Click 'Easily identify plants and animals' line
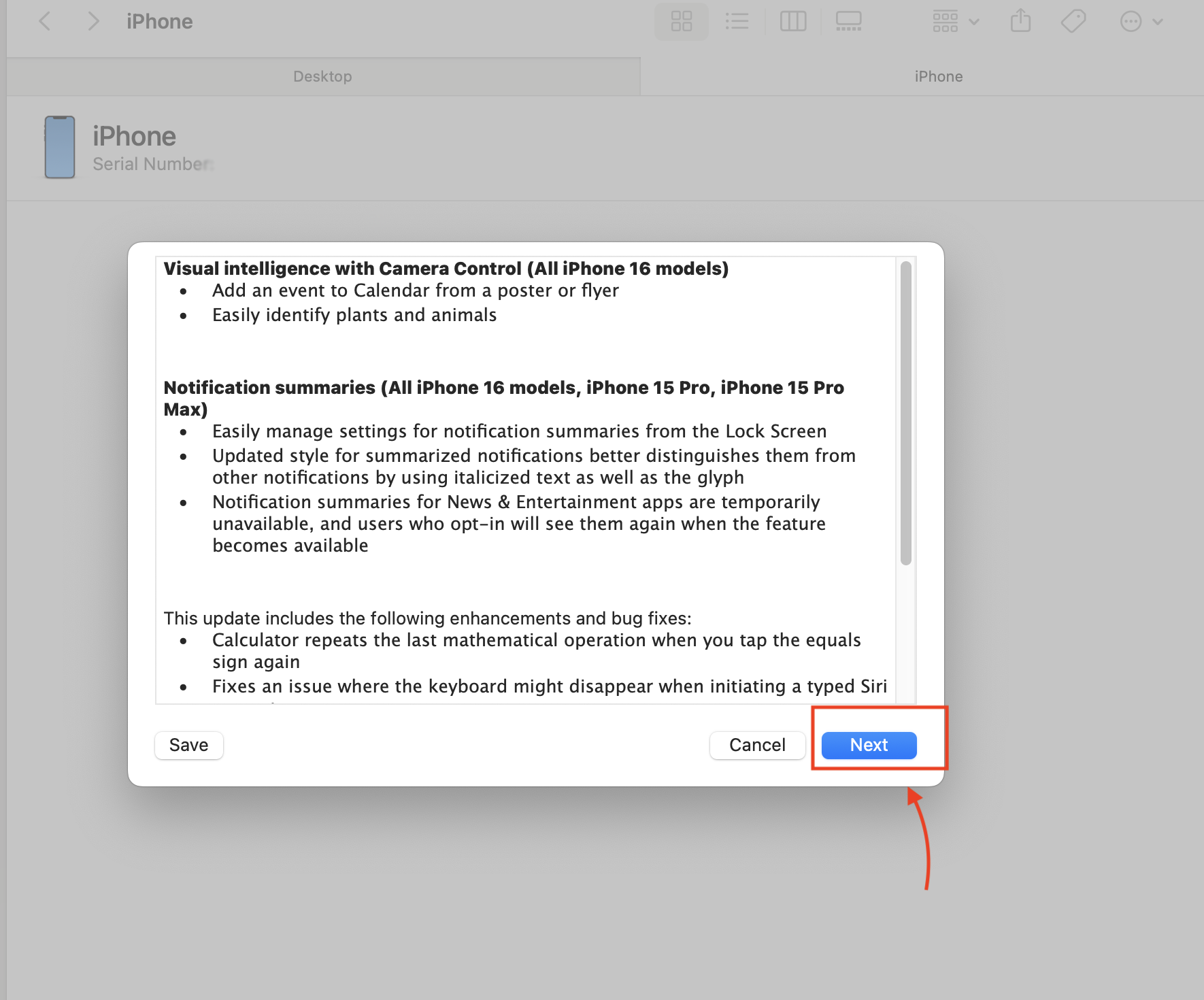The height and width of the screenshot is (1000, 1204). [x=354, y=315]
